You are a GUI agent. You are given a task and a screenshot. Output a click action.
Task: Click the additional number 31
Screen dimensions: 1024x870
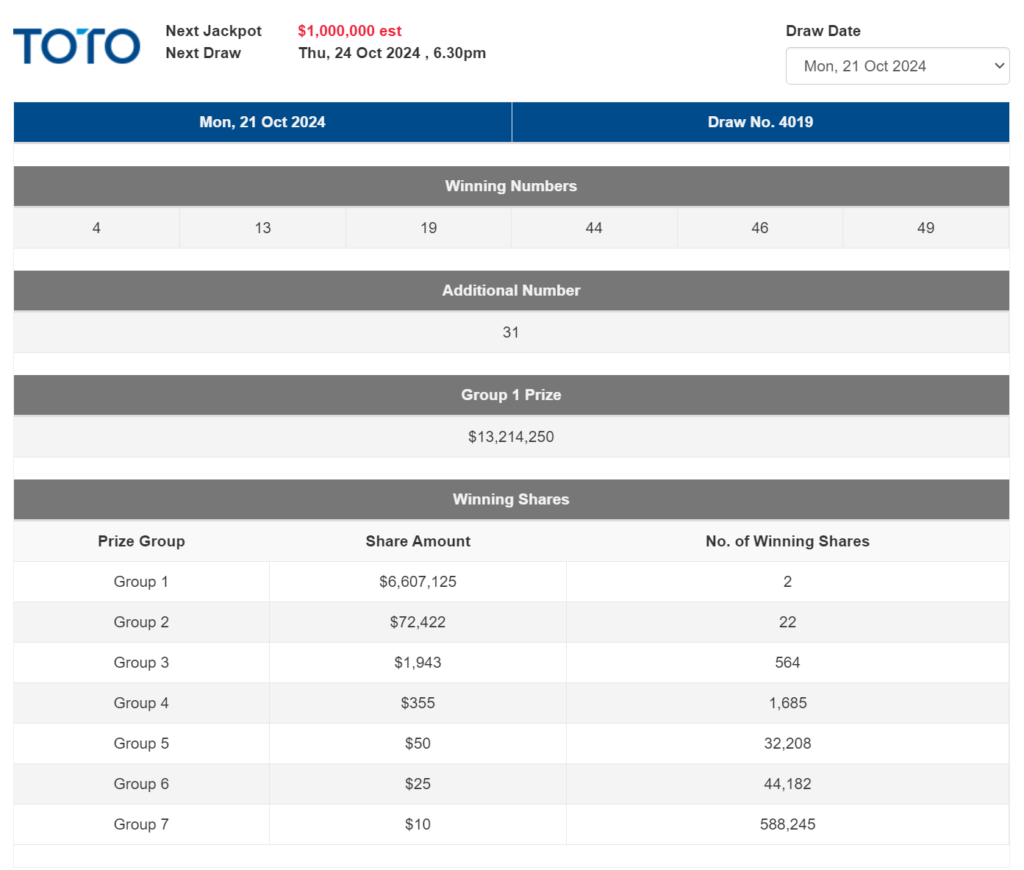tap(511, 332)
